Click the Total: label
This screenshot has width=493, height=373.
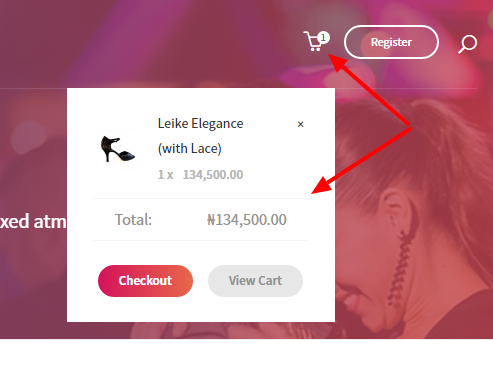(x=133, y=220)
